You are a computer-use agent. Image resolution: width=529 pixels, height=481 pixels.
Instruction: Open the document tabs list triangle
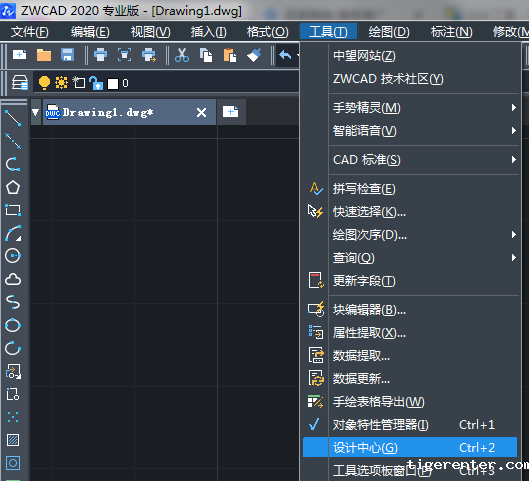coord(35,112)
